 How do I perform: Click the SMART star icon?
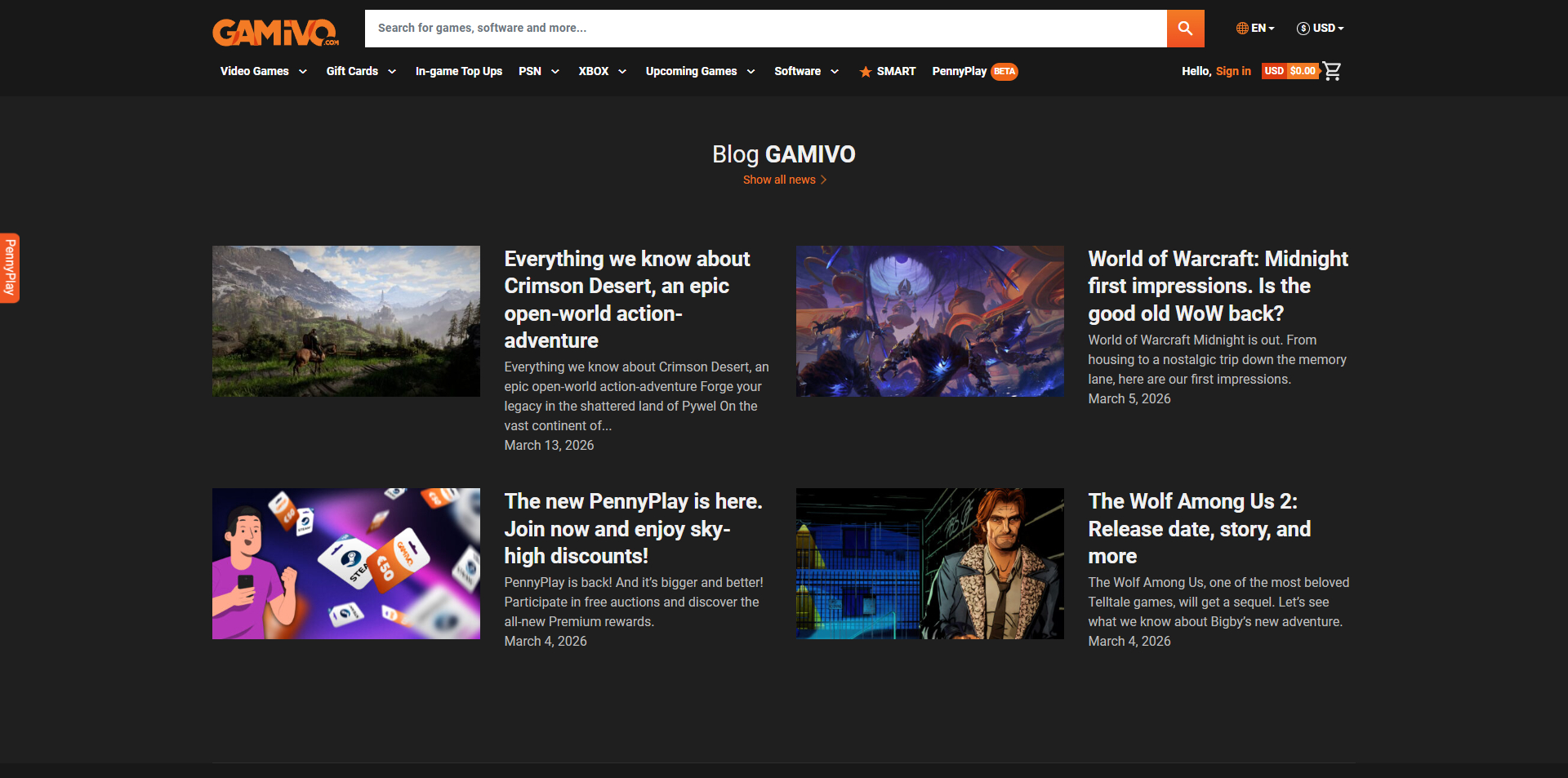pos(866,72)
